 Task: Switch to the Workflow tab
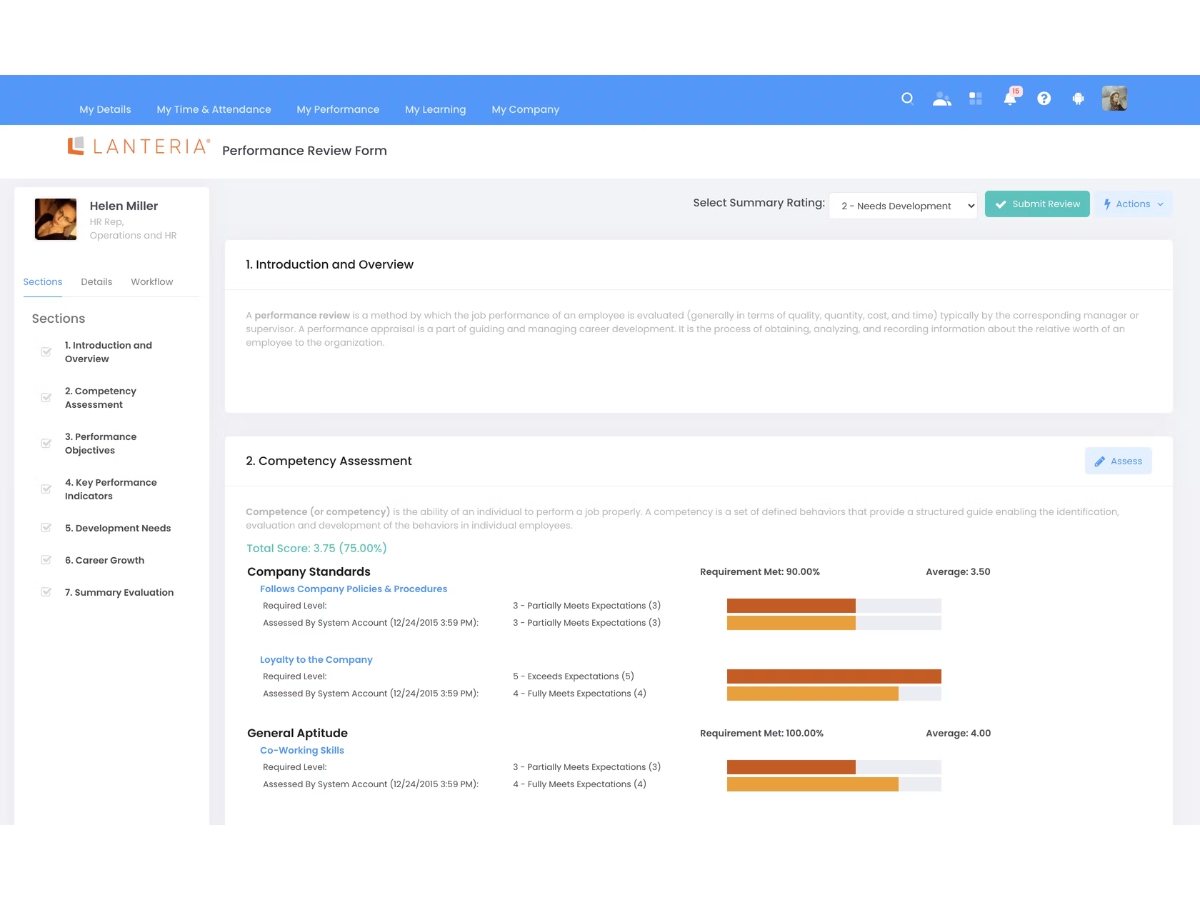tap(152, 282)
